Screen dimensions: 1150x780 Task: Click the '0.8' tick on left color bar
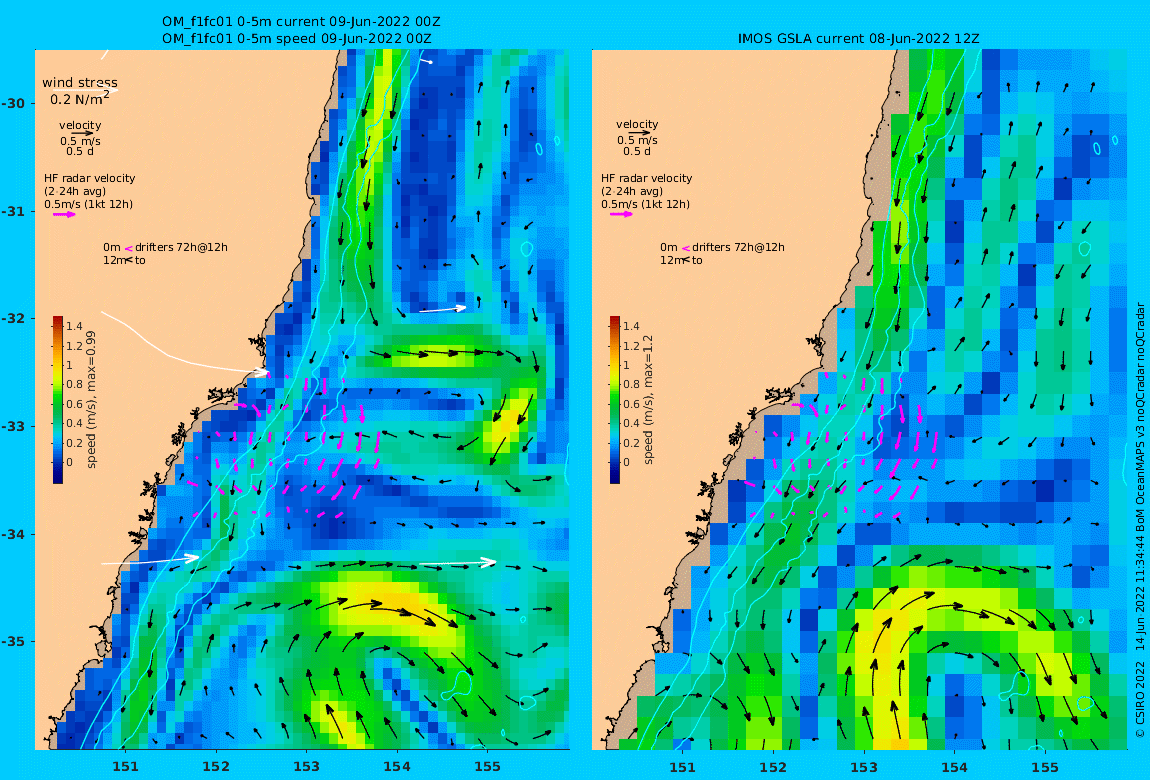click(74, 385)
